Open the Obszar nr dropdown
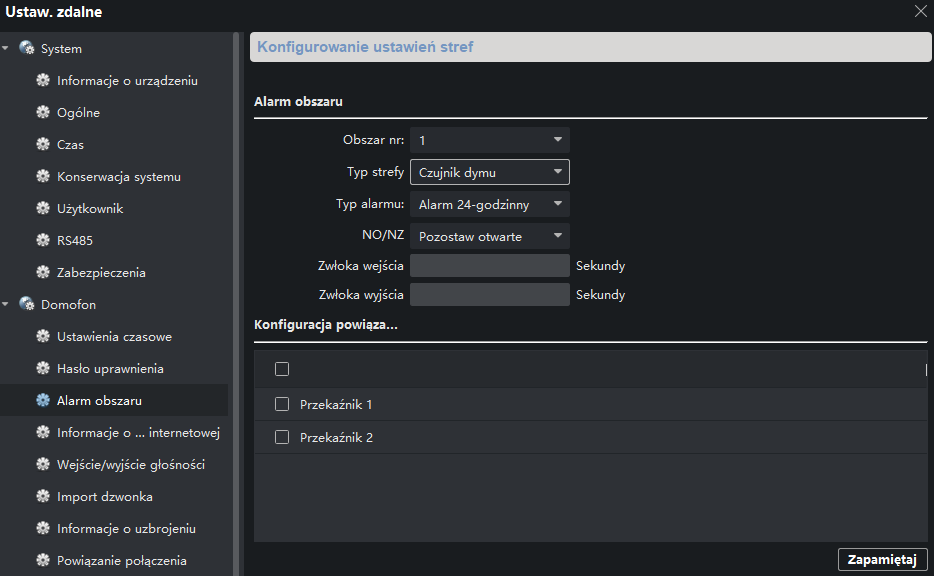This screenshot has height=576, width=934. pos(490,140)
